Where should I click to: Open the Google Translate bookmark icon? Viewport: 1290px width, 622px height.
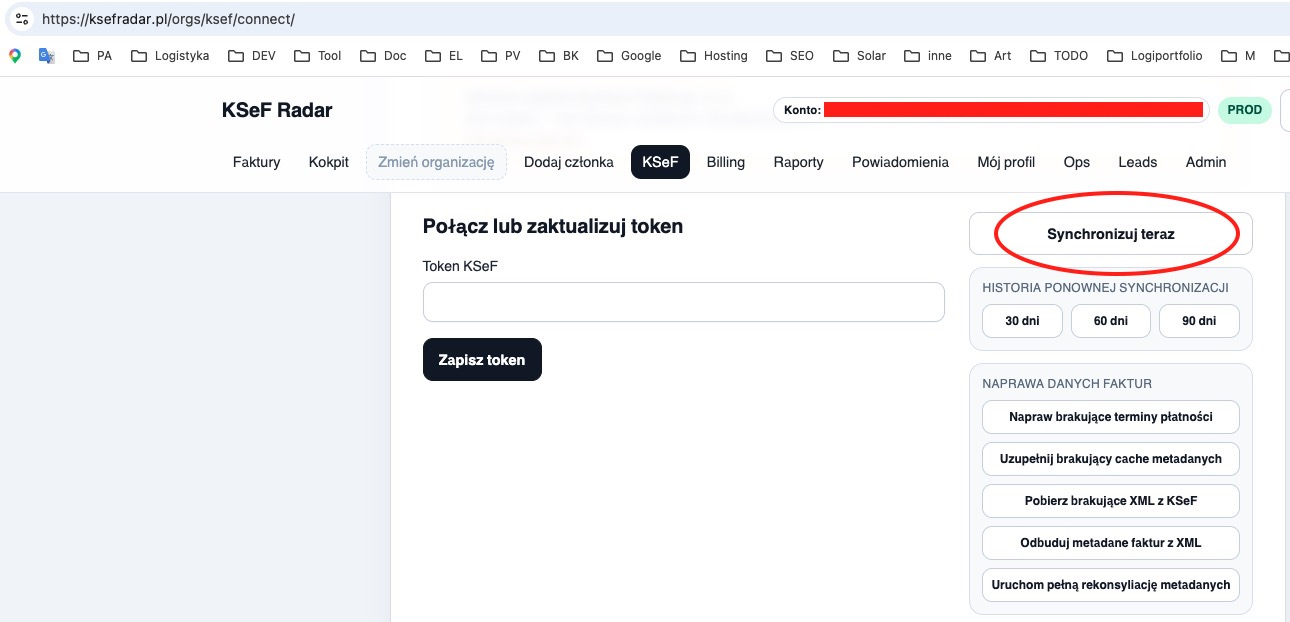(46, 56)
